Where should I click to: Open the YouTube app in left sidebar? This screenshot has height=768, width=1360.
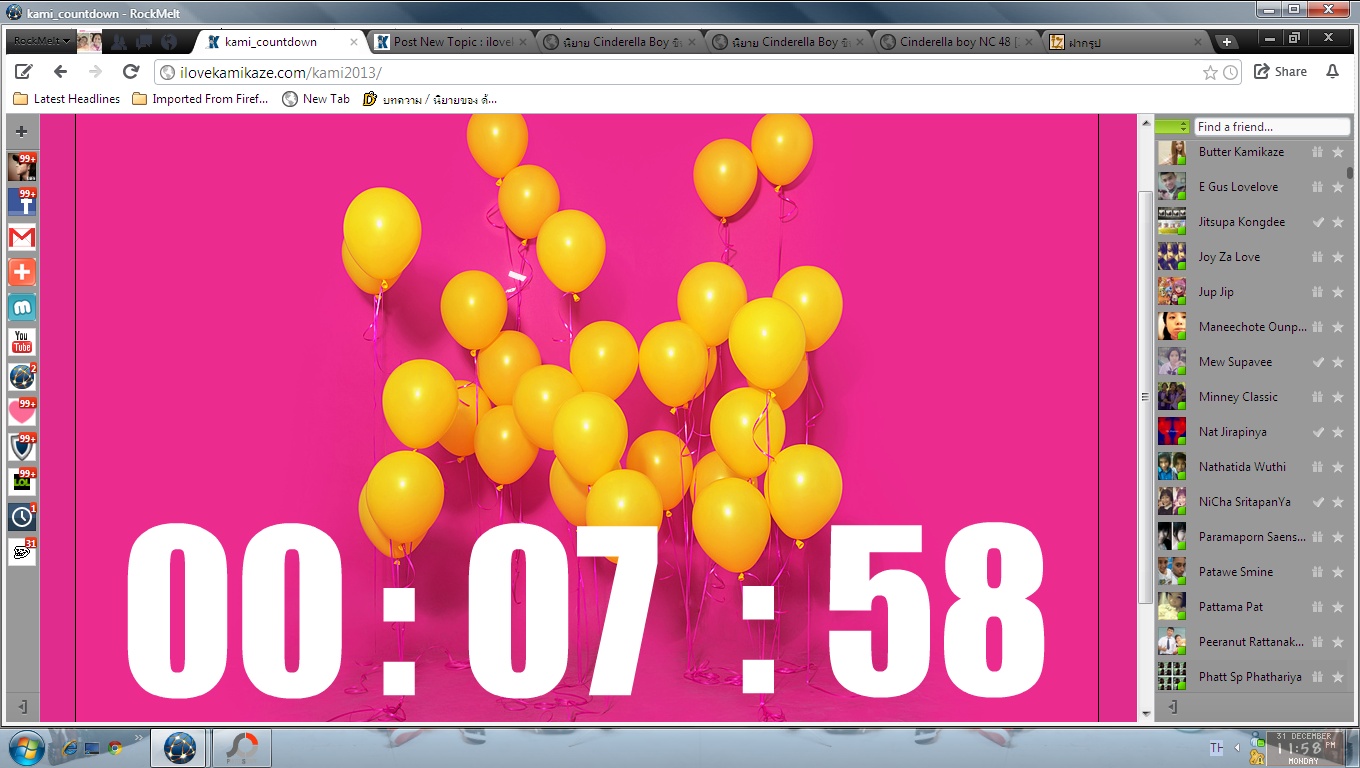click(22, 342)
